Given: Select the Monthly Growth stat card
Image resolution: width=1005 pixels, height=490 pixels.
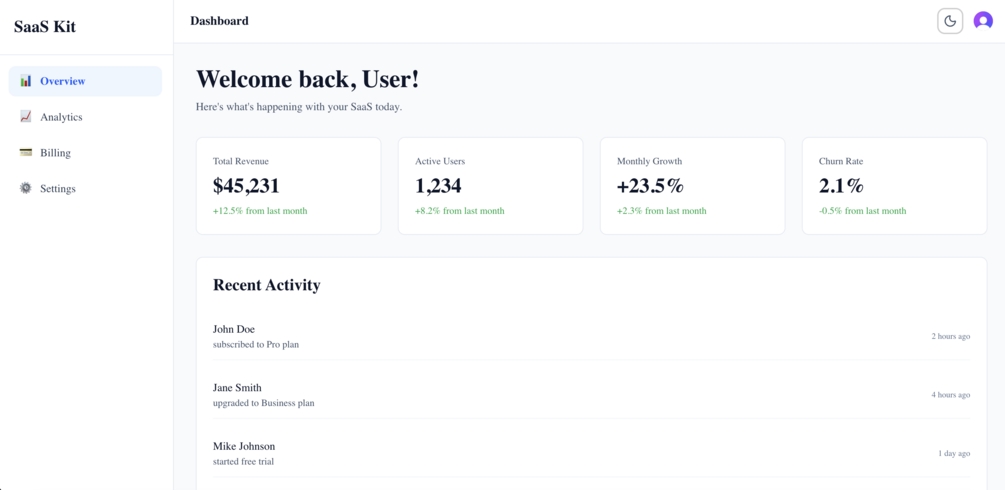Looking at the screenshot, I should tap(692, 186).
